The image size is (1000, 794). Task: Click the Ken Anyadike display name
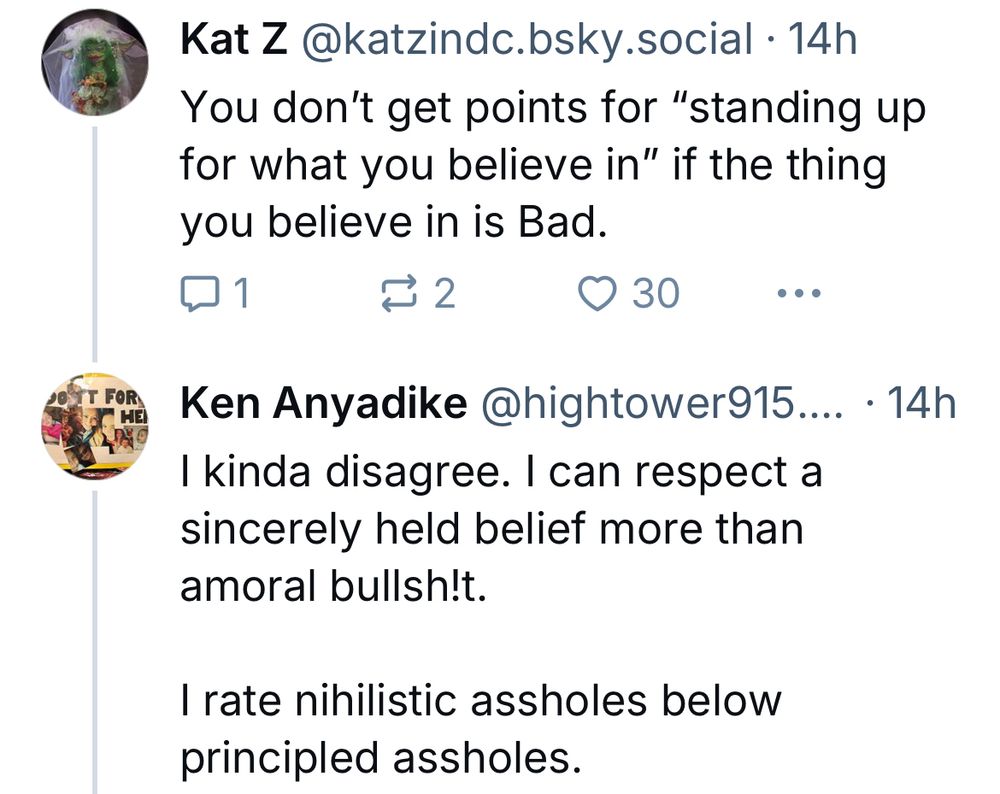324,404
